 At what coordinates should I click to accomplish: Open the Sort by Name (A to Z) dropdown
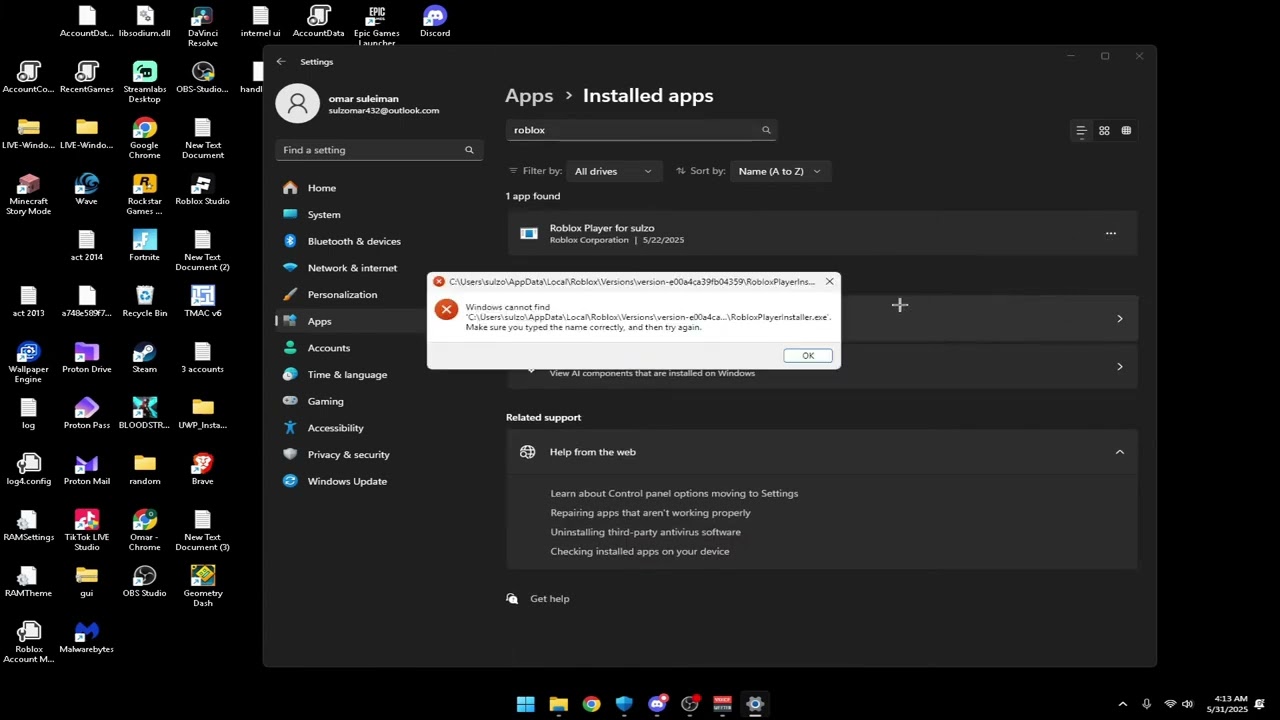[779, 171]
